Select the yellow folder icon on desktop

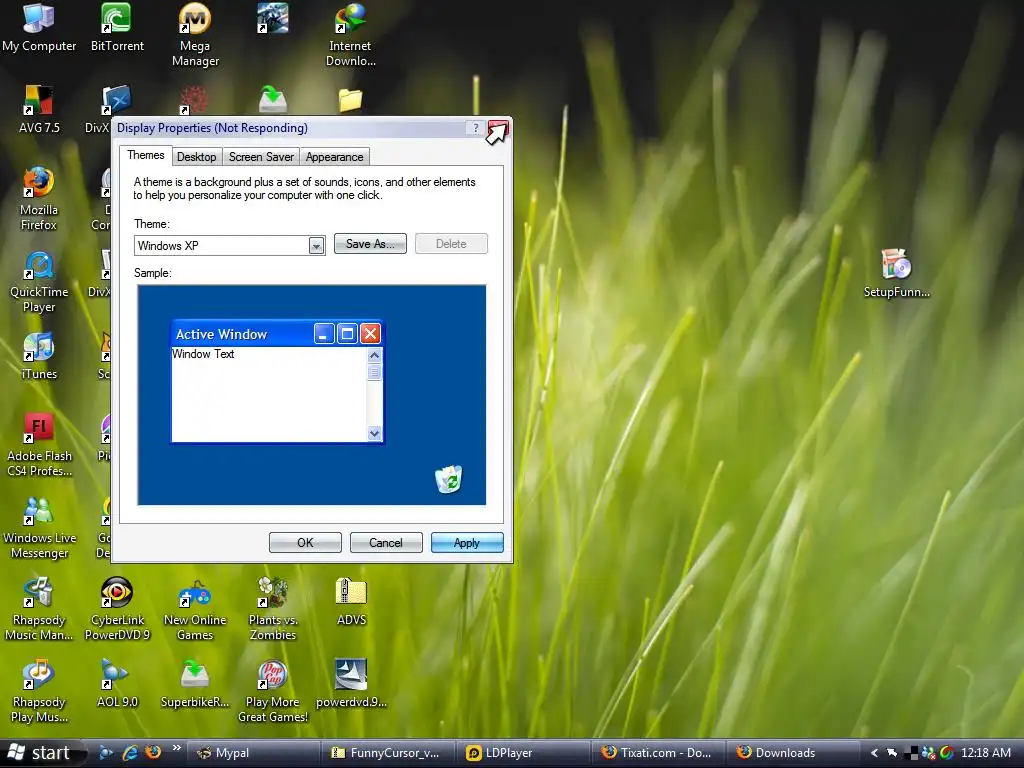tap(350, 100)
